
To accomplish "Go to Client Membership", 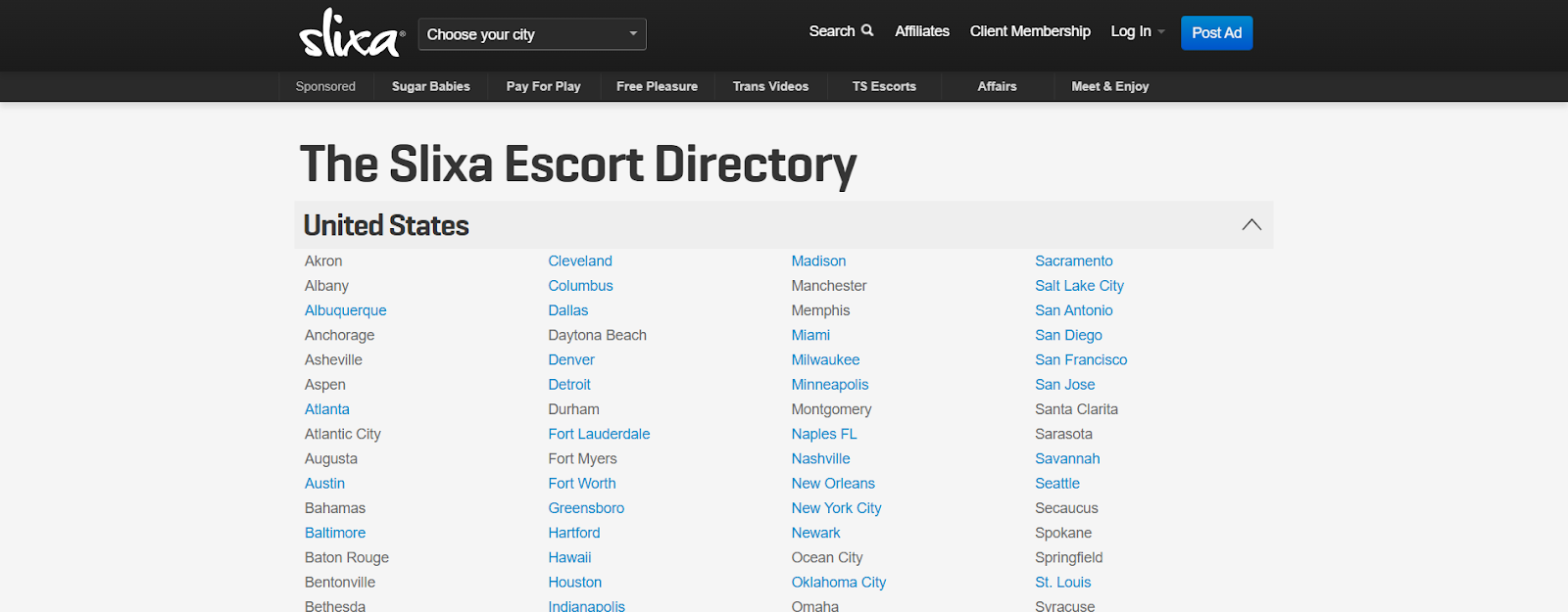I will 1029,31.
